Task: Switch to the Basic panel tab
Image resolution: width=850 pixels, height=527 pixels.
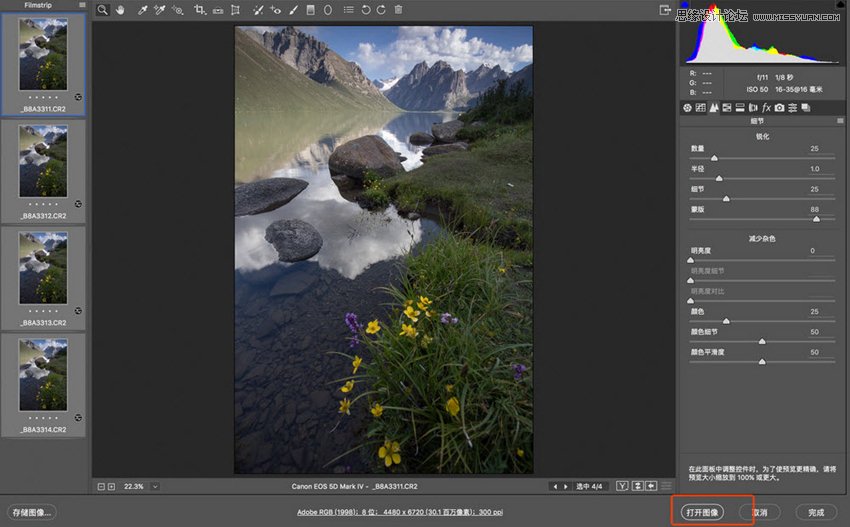Action: 687,108
